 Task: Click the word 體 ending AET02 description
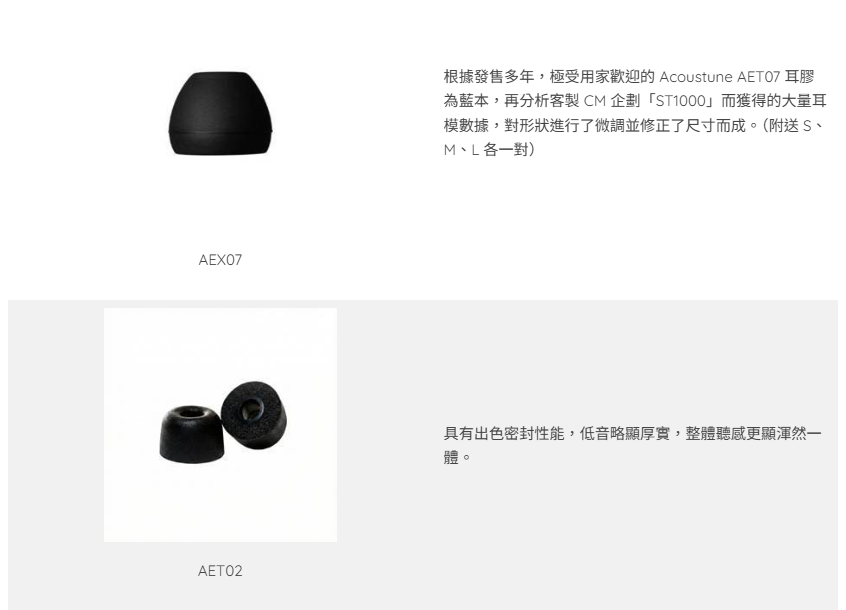pos(451,457)
